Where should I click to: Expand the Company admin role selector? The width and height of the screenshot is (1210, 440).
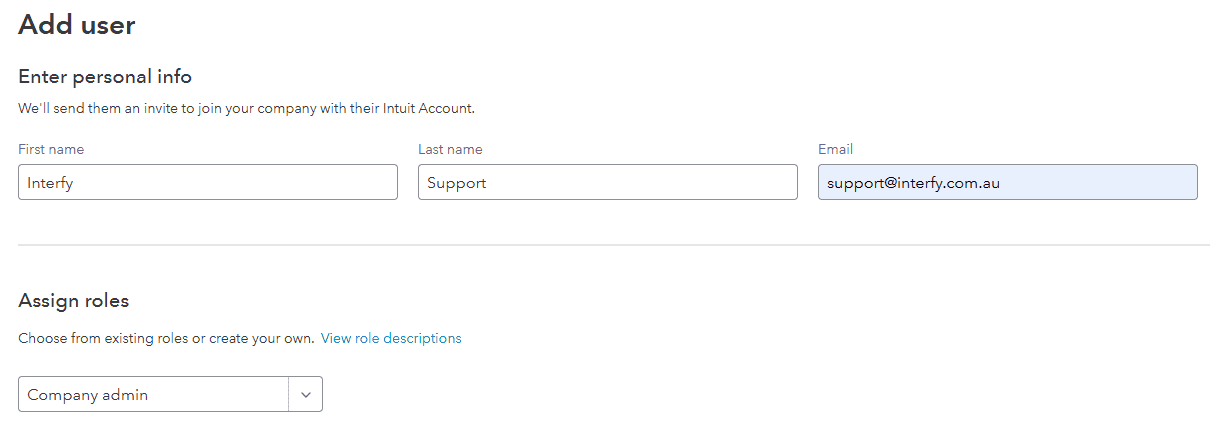pyautogui.click(x=153, y=395)
